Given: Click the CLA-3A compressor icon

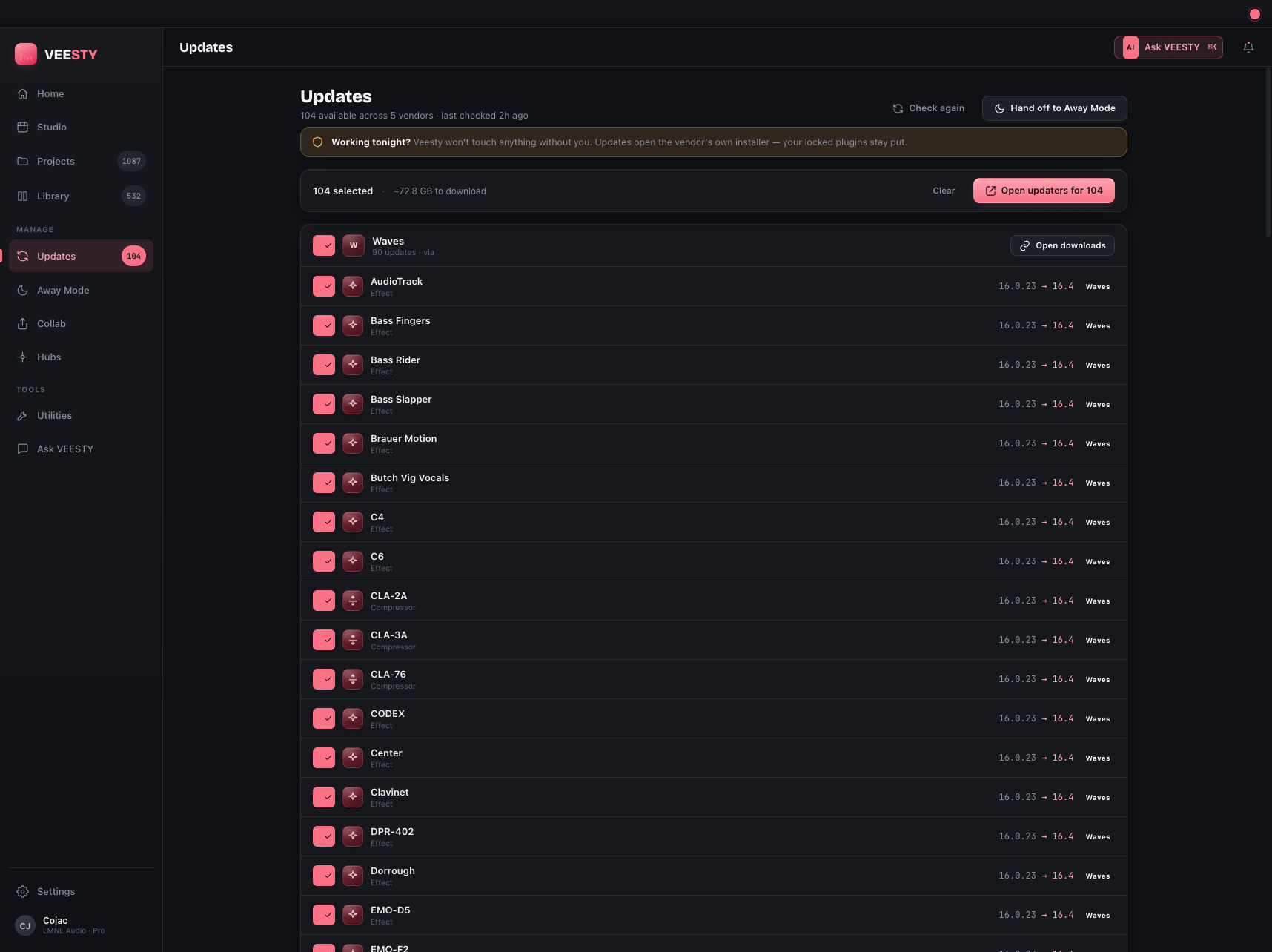Looking at the screenshot, I should (x=353, y=640).
